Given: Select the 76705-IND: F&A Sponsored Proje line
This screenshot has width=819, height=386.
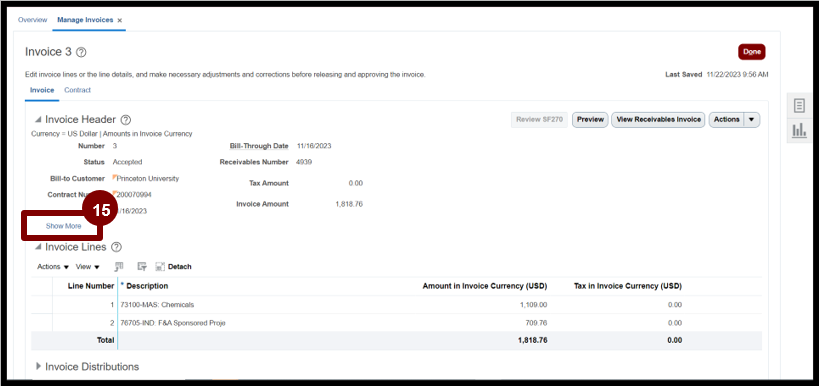Looking at the screenshot, I should point(173,323).
